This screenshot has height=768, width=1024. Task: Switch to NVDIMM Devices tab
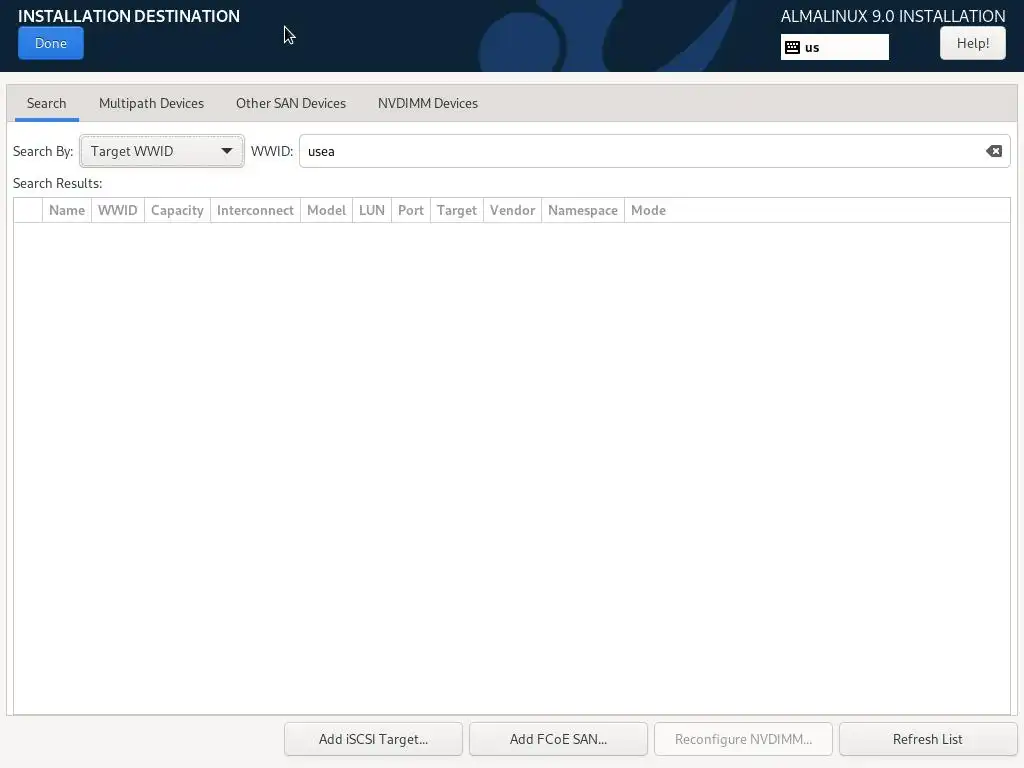coord(428,103)
